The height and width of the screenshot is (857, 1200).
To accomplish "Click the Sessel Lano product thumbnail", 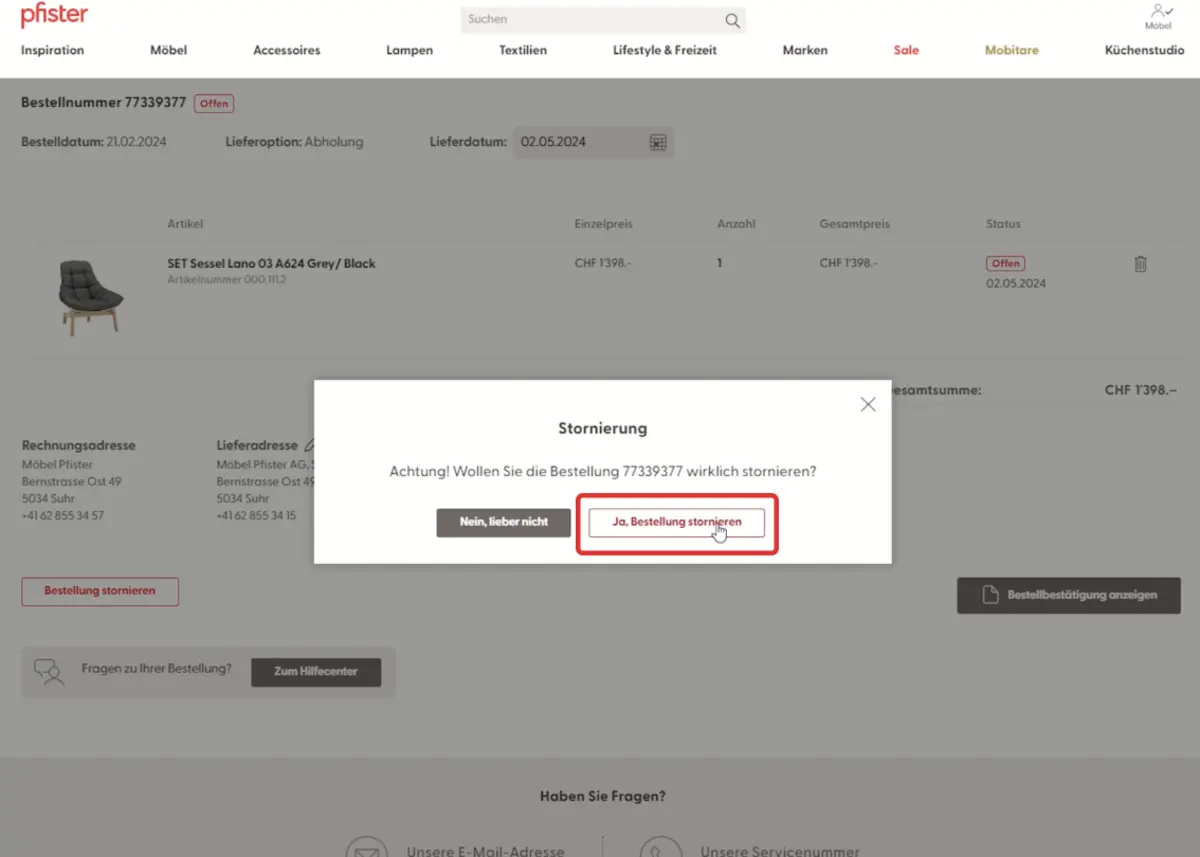I will 90,296.
